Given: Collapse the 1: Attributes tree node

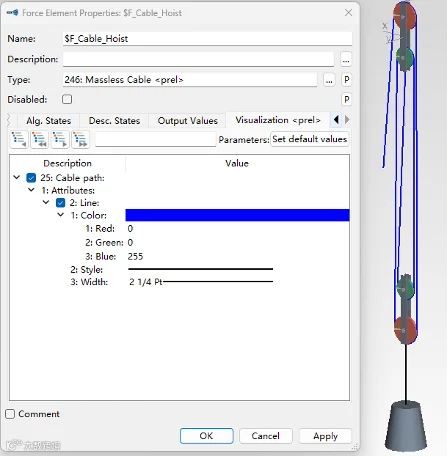Looking at the screenshot, I should (31, 190).
